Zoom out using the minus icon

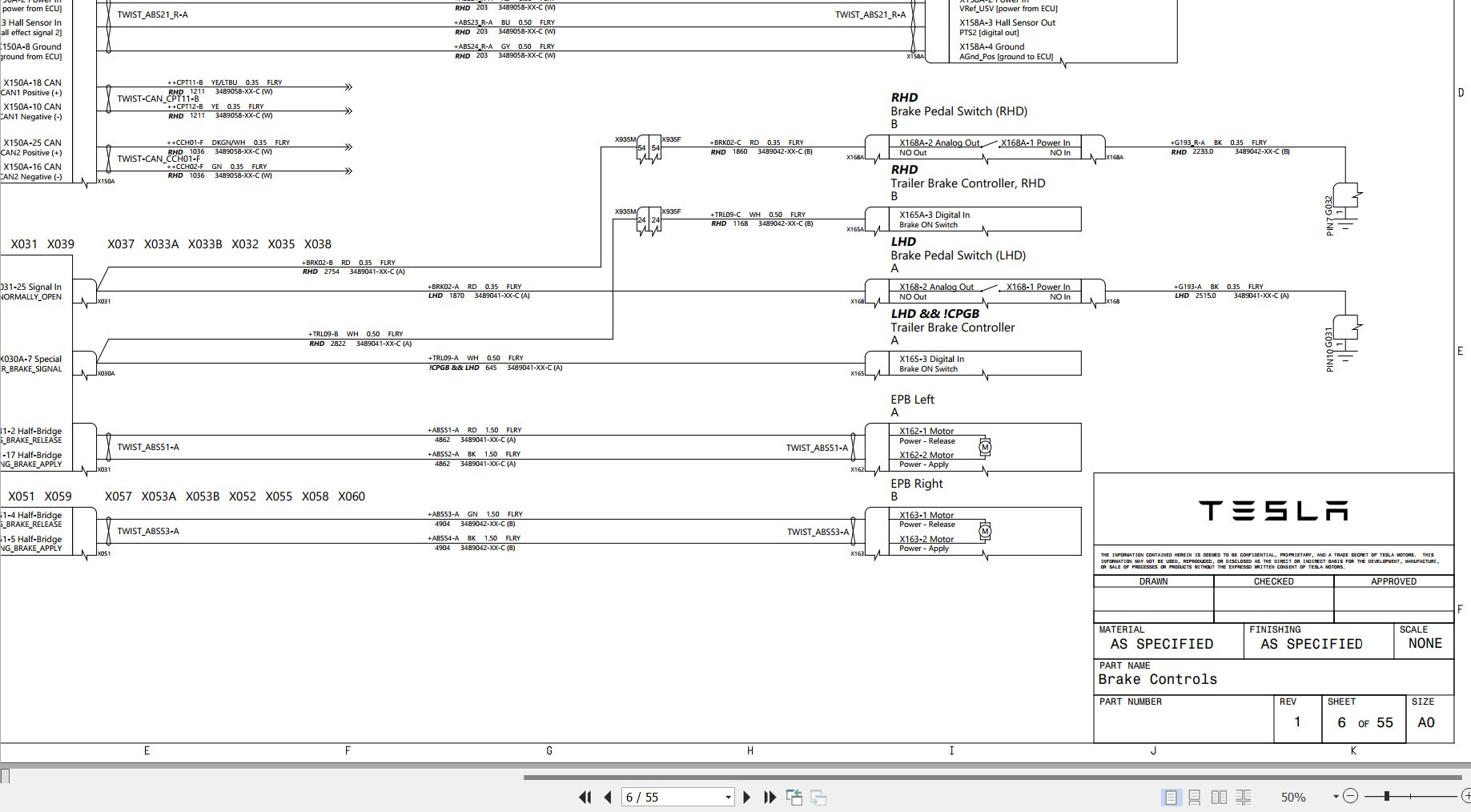pyautogui.click(x=1350, y=795)
